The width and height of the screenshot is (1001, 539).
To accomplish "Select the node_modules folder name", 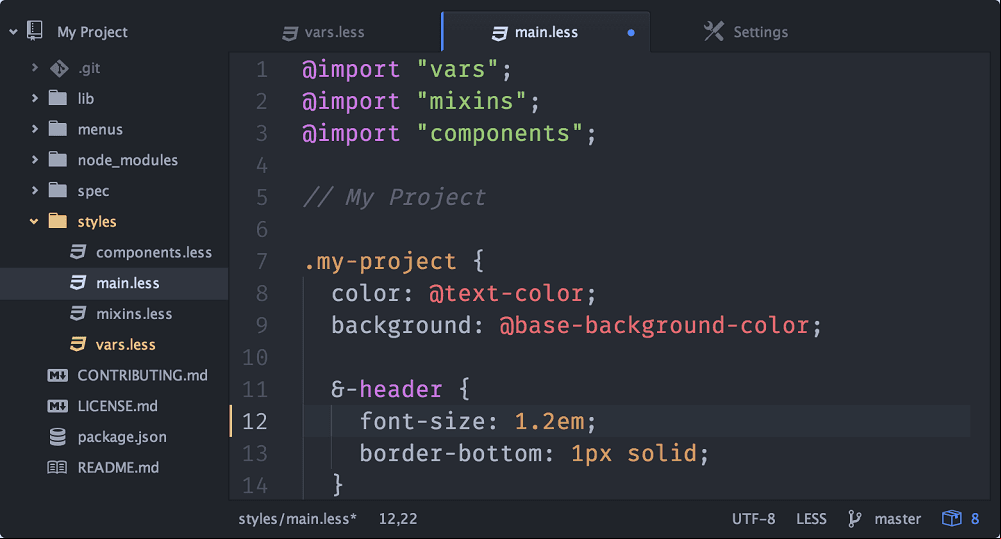I will (x=128, y=160).
